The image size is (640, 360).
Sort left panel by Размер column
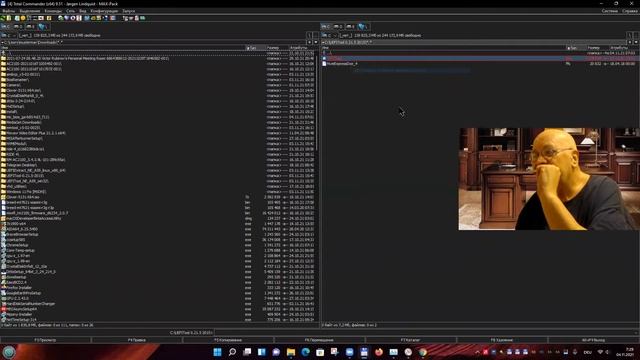tap(277, 48)
